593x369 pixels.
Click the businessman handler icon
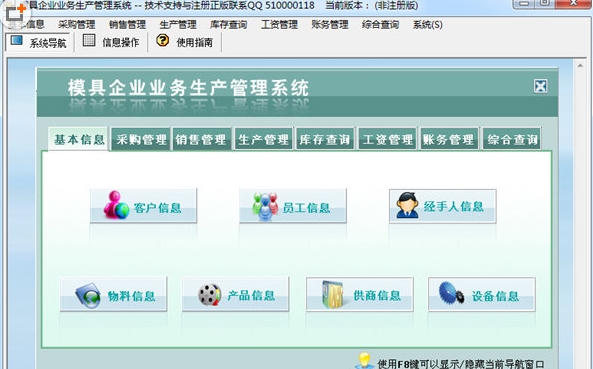407,205
